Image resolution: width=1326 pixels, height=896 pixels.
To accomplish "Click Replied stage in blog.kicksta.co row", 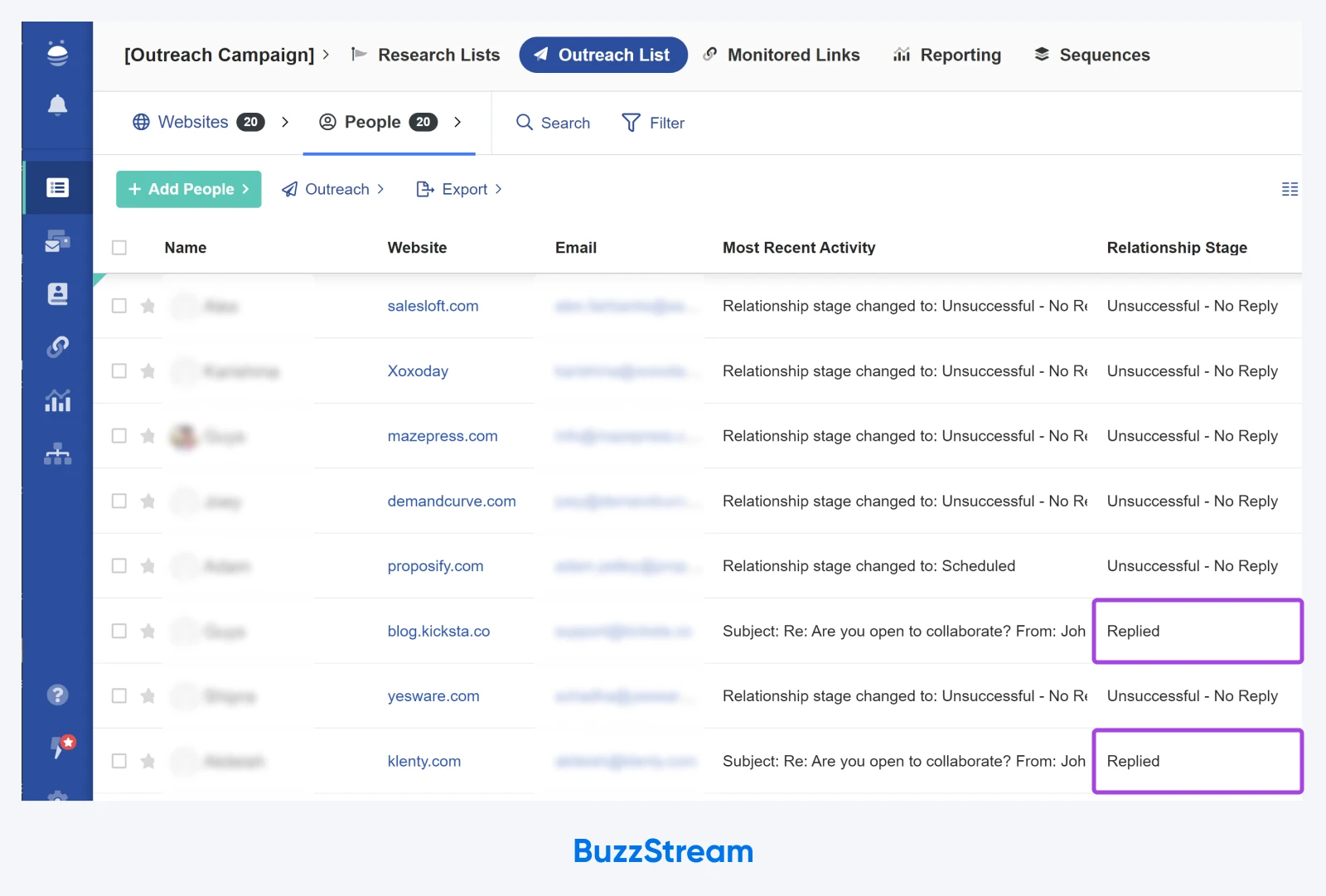I will pos(1133,631).
